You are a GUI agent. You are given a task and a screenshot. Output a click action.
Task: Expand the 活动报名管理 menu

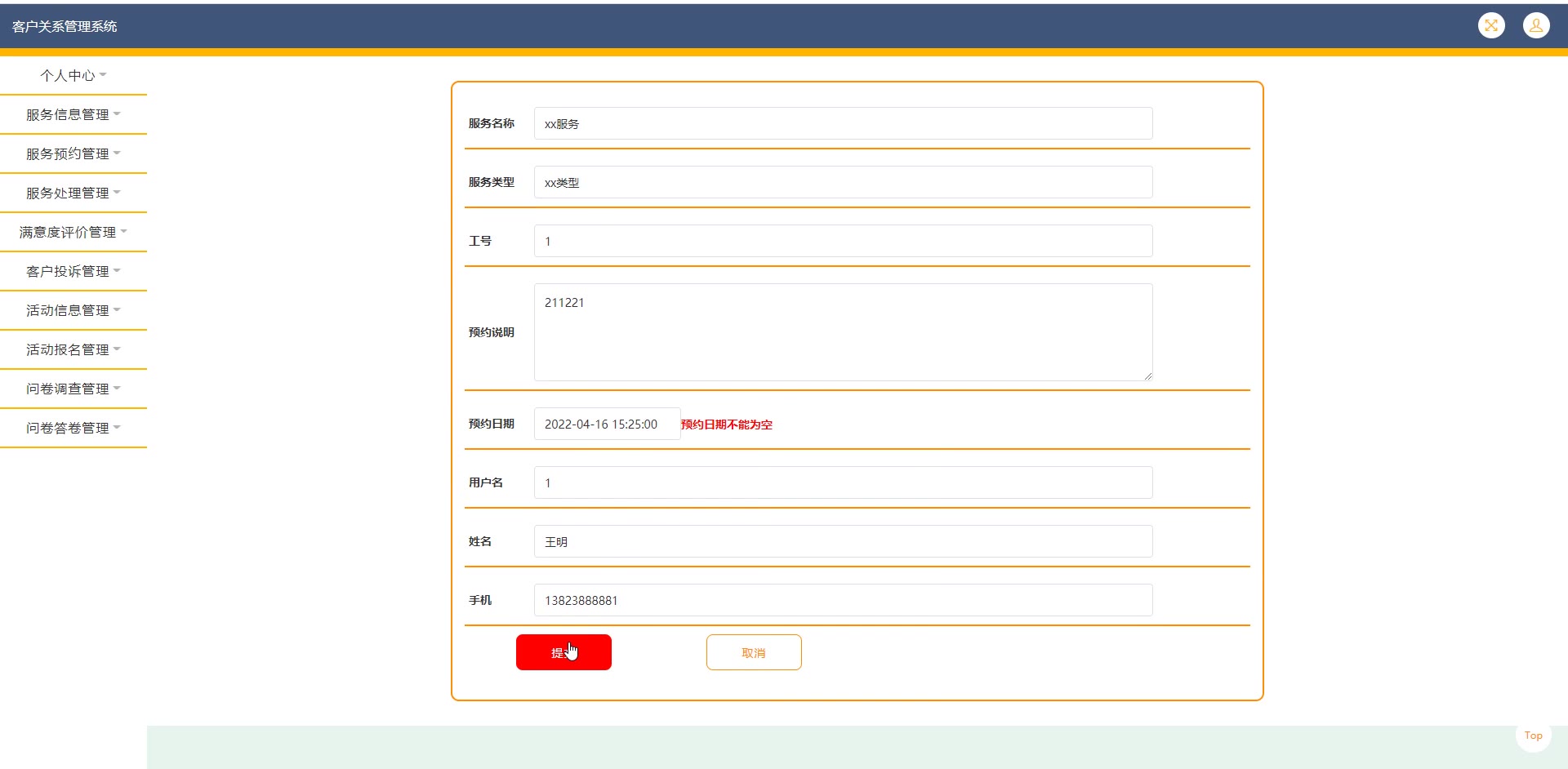click(x=73, y=349)
